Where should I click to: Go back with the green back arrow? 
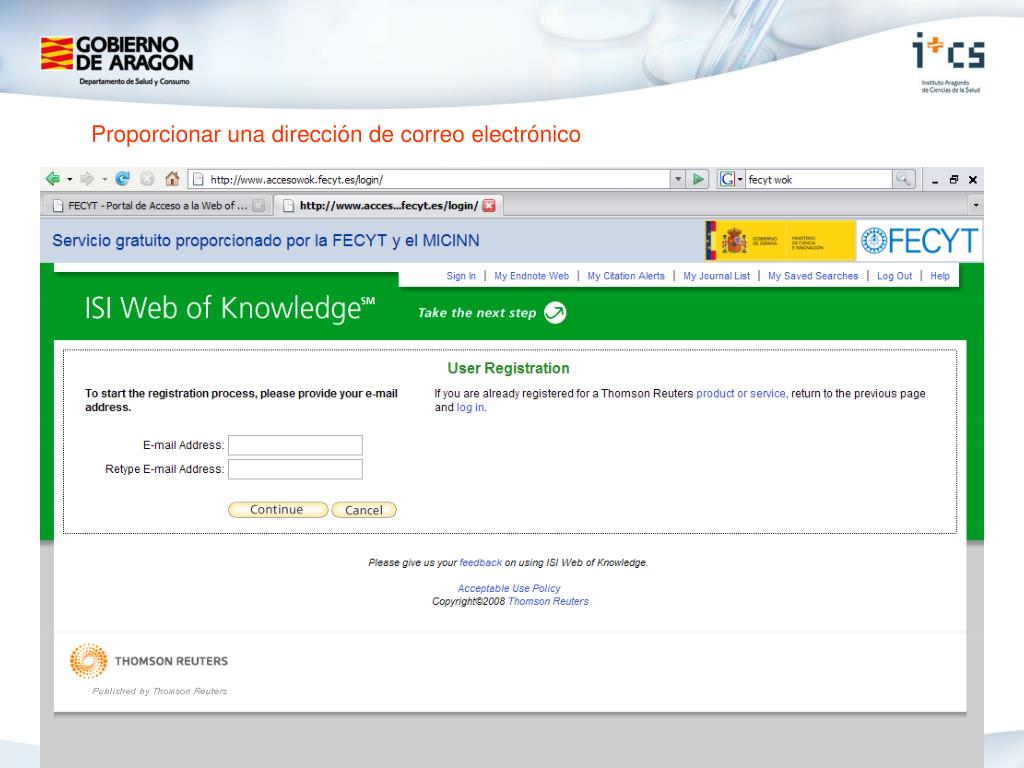coord(53,178)
